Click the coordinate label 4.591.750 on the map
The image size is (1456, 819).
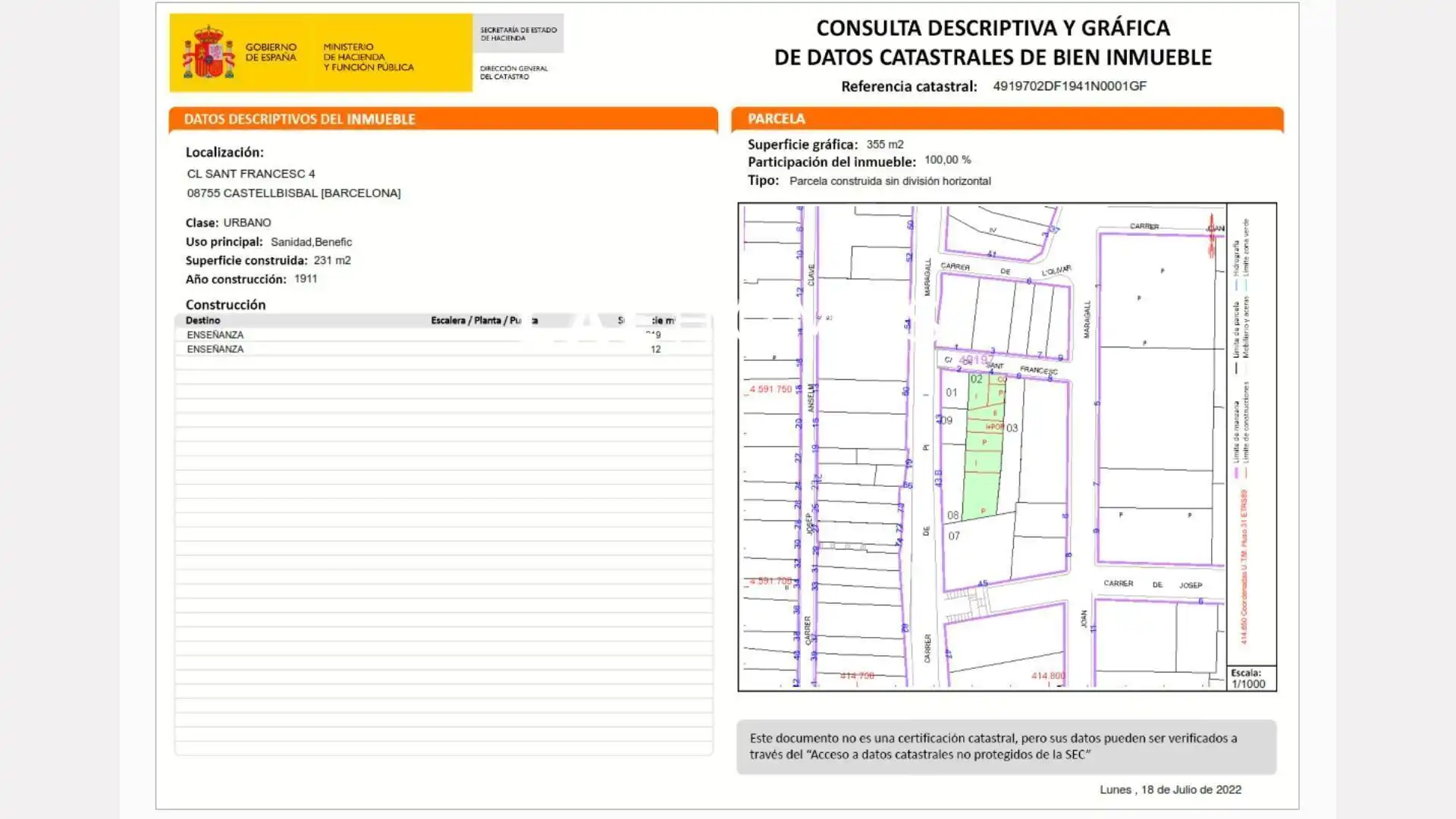coord(770,389)
